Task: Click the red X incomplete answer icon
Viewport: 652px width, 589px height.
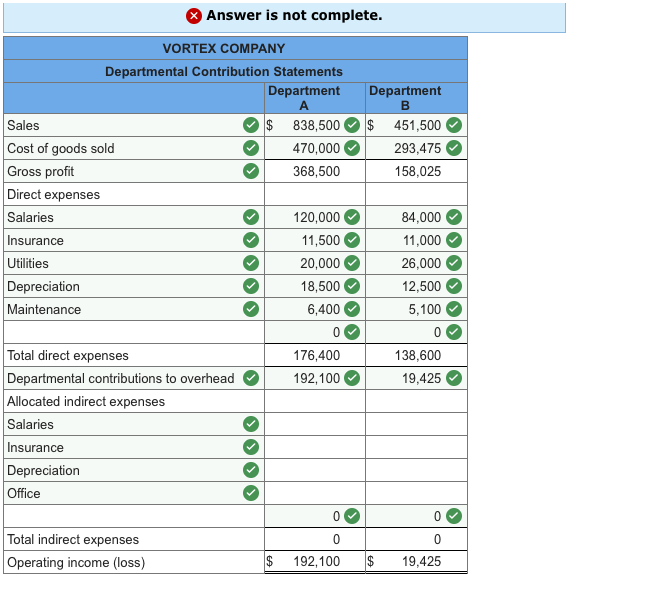Action: click(194, 16)
